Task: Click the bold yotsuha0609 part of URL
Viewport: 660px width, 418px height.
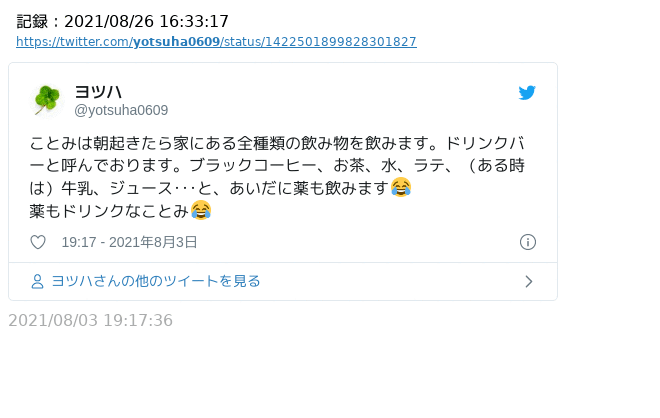Action: pyautogui.click(x=176, y=42)
